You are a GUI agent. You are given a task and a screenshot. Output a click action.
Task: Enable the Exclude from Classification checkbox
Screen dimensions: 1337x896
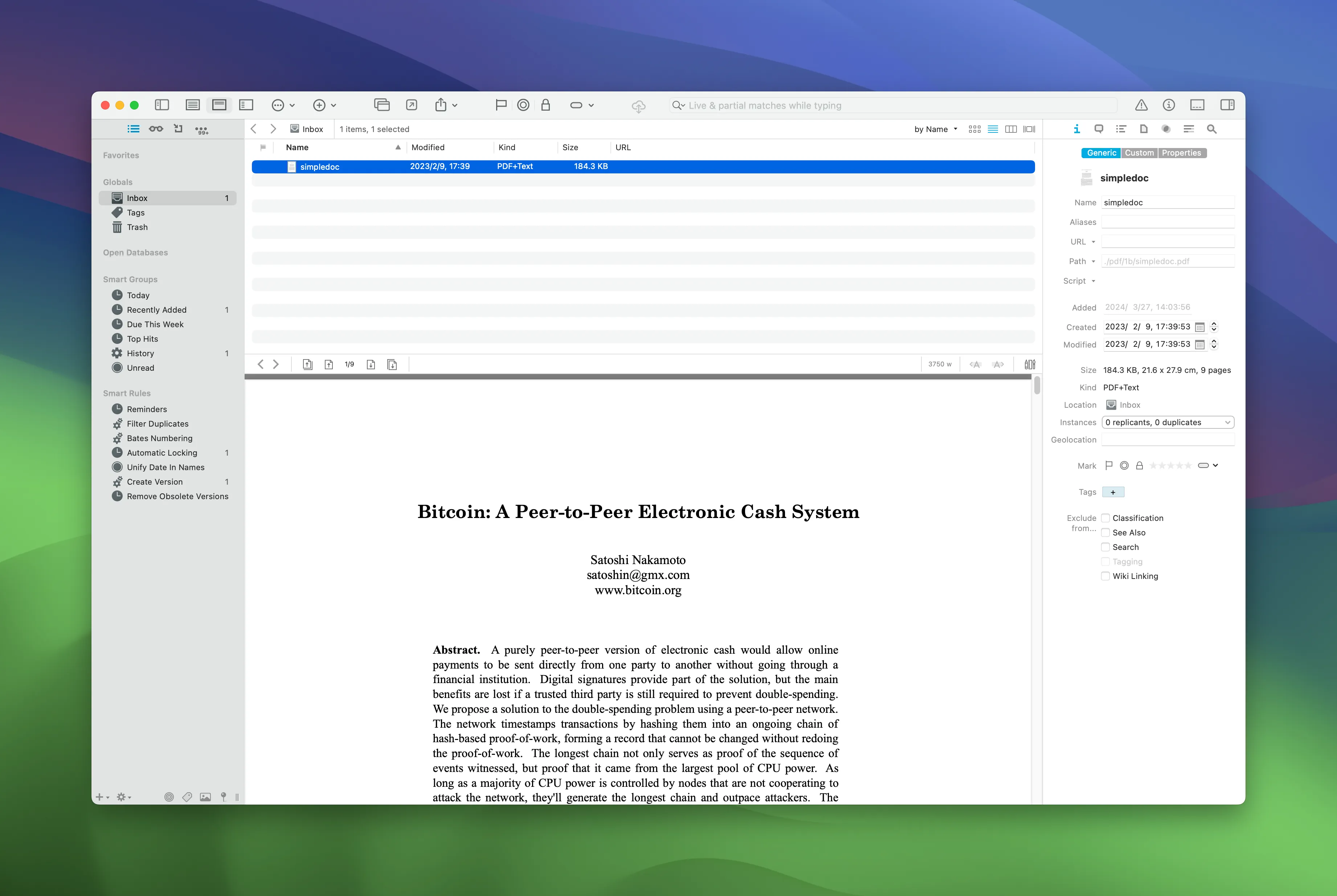tap(1105, 518)
